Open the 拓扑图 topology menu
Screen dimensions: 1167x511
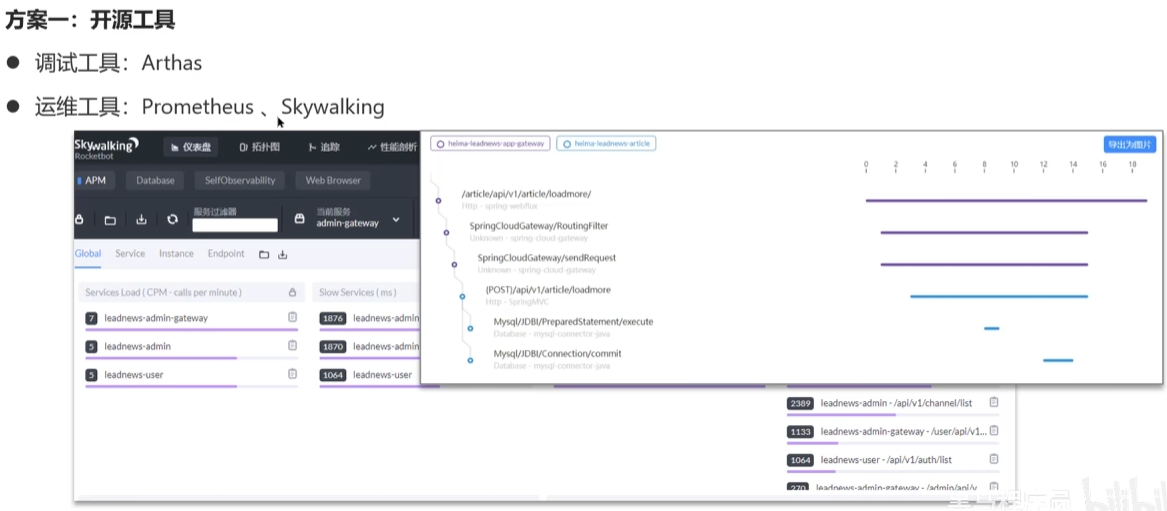tap(260, 147)
